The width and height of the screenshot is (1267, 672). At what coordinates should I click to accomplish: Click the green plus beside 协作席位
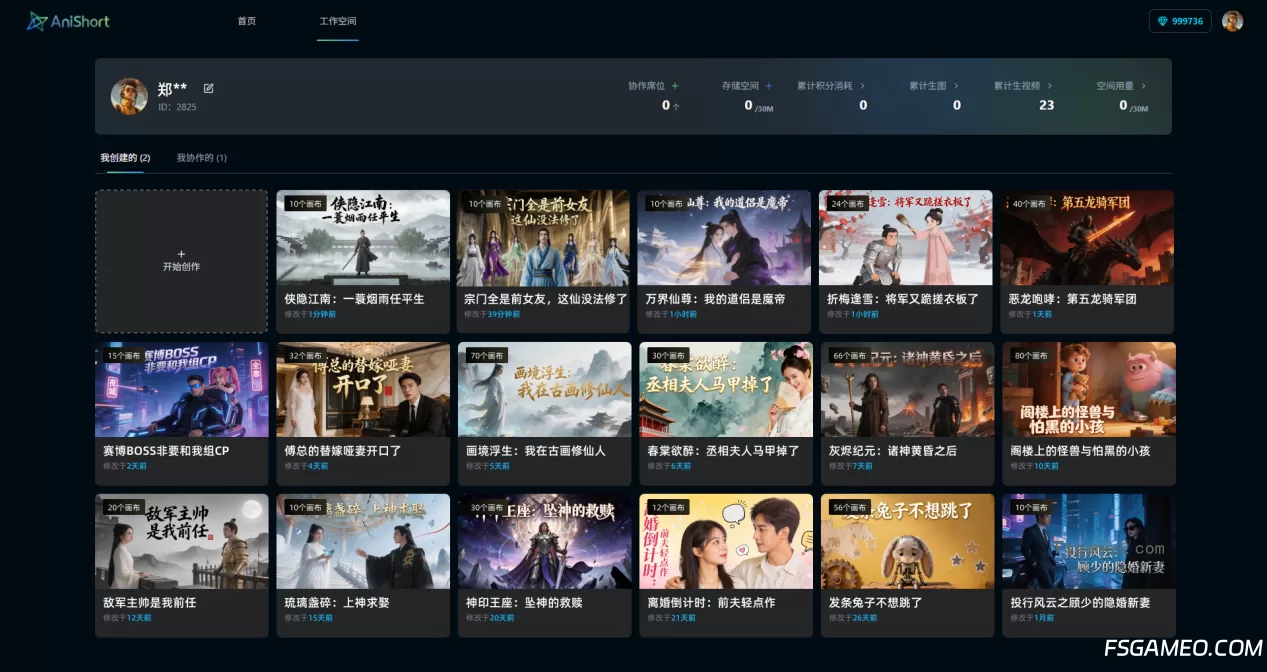675,86
